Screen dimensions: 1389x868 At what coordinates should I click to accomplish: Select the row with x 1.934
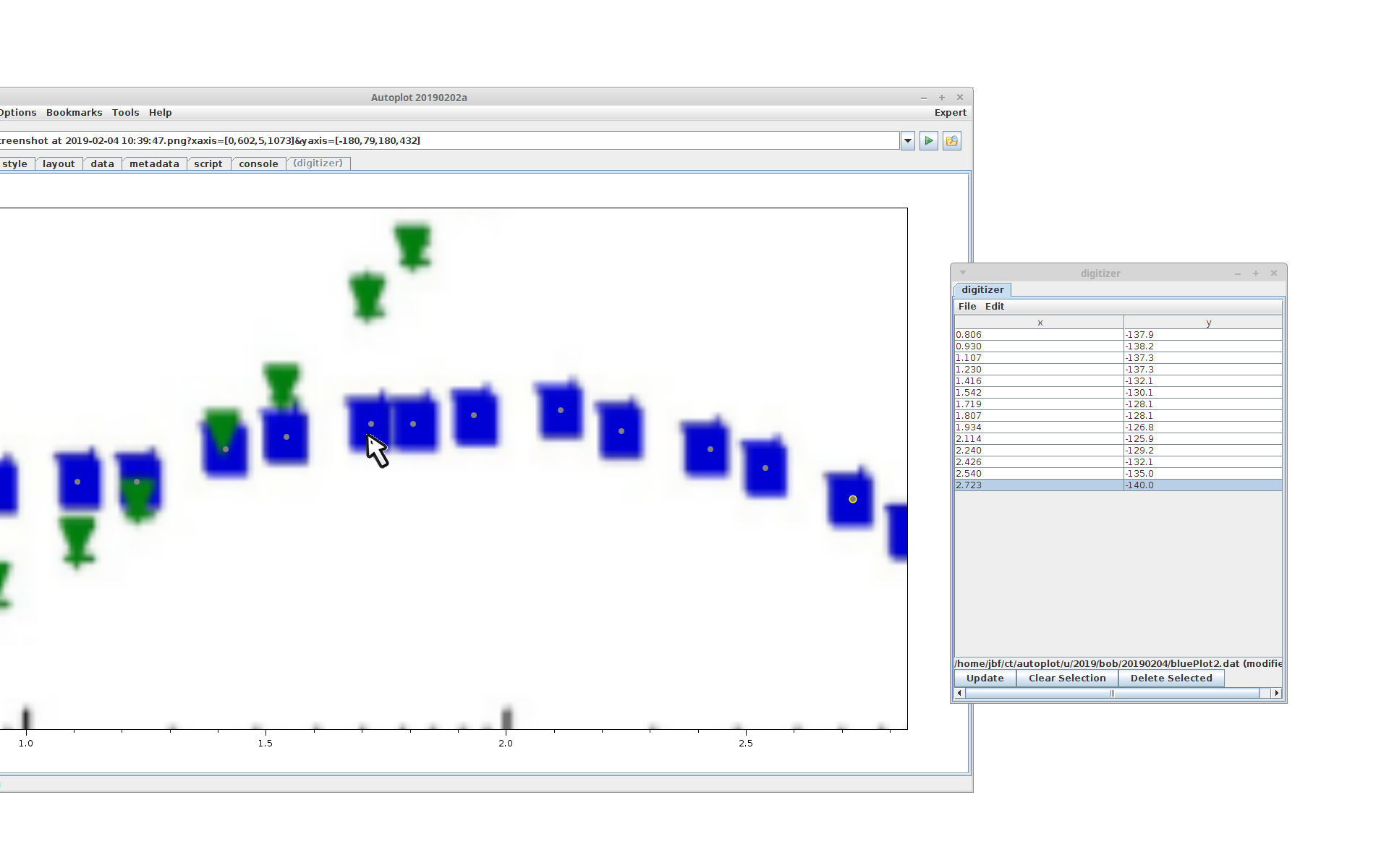pos(1118,427)
